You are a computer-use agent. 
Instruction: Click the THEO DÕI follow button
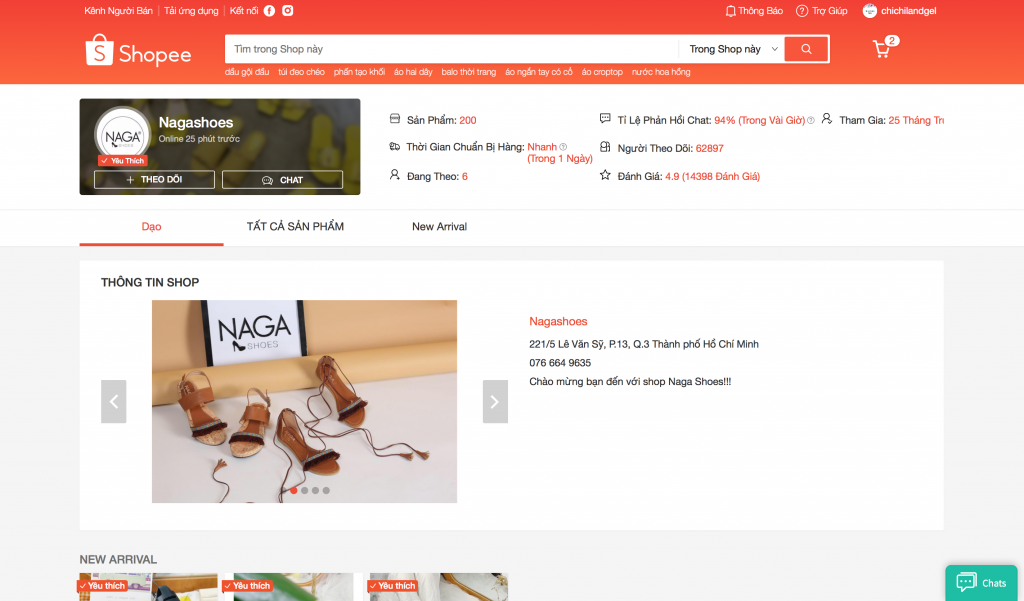pos(154,180)
